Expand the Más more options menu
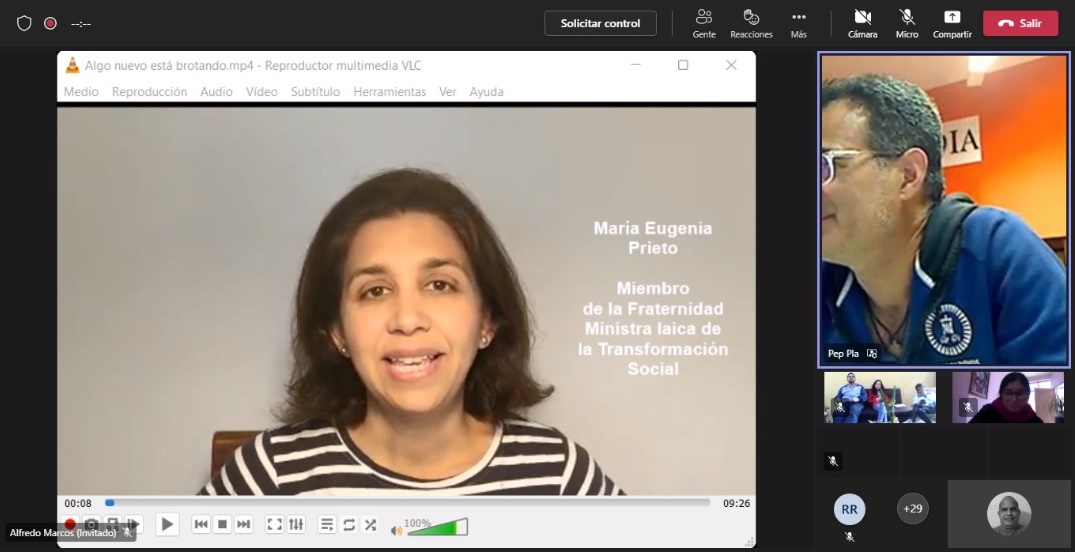Viewport: 1075px width, 552px height. (x=798, y=23)
